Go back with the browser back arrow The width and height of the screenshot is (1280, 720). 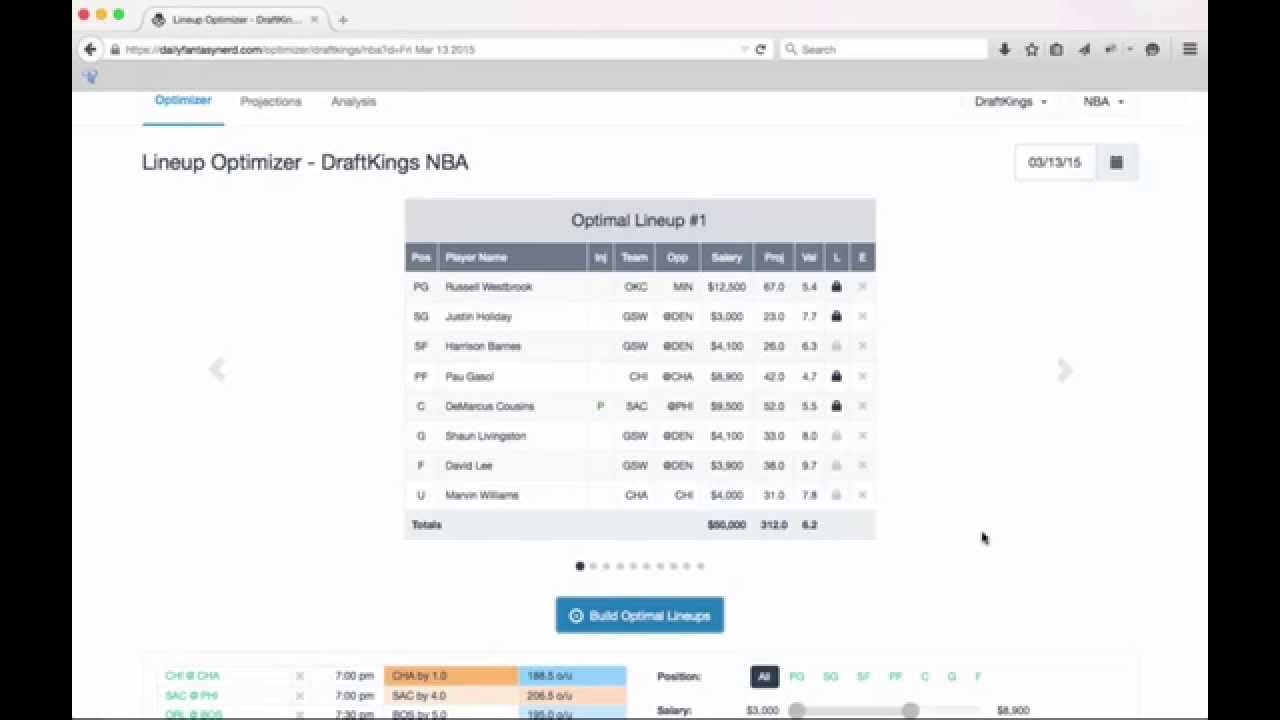(x=90, y=49)
